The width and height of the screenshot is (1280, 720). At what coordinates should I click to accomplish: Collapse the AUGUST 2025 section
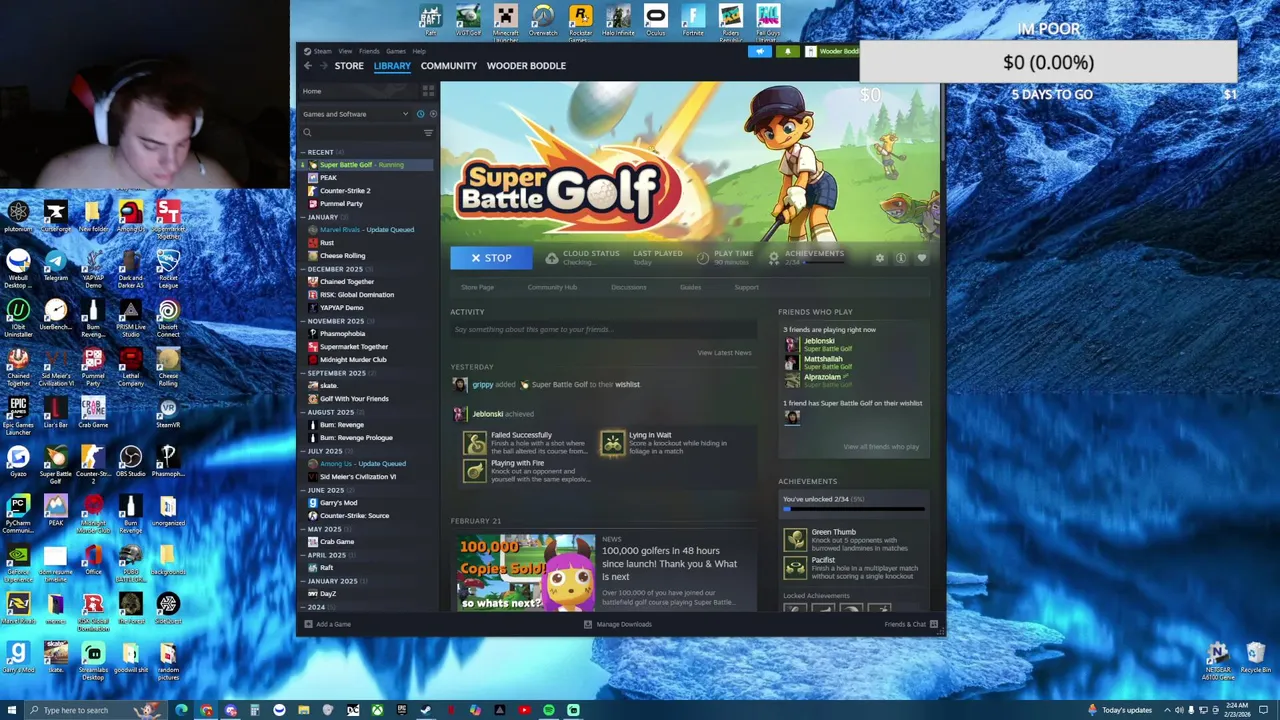pyautogui.click(x=303, y=412)
